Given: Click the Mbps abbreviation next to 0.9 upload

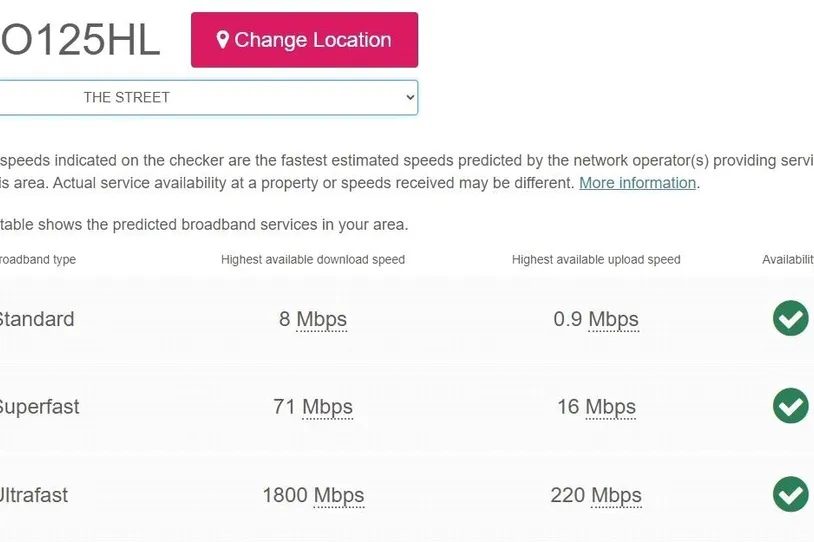Looking at the screenshot, I should point(614,320).
